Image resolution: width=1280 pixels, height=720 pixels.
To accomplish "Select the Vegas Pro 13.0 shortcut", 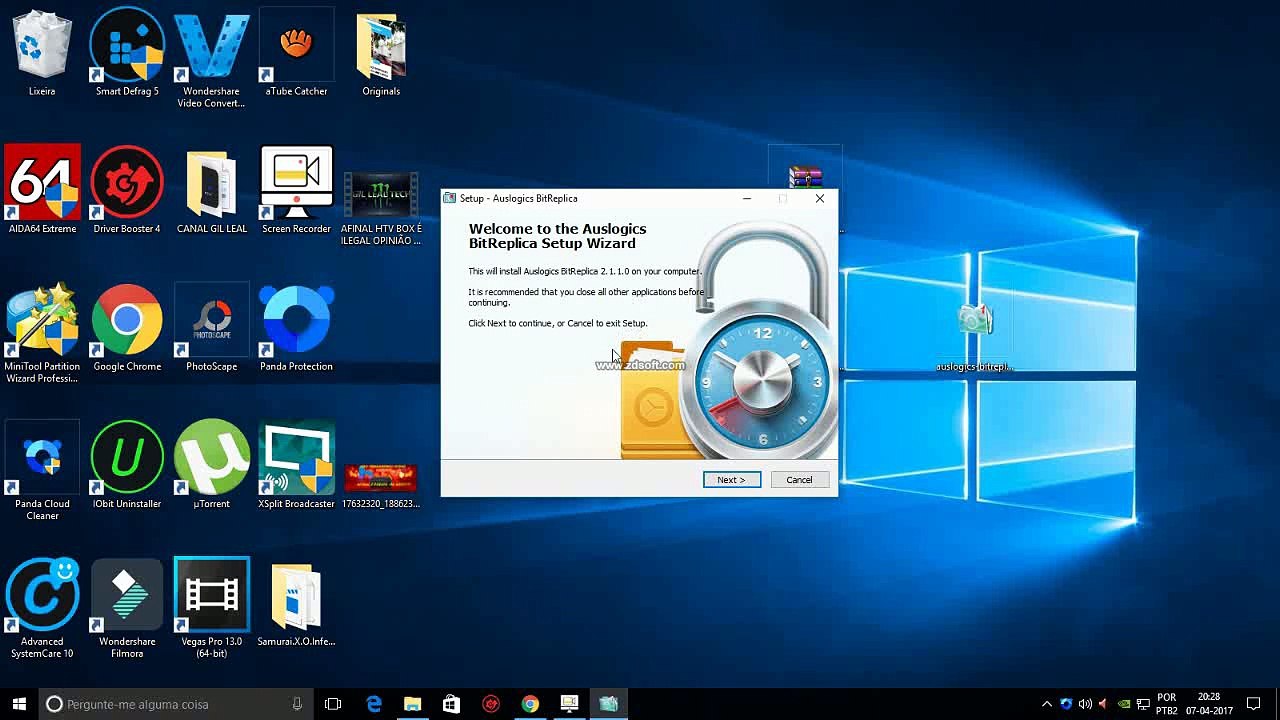I will 211,608.
